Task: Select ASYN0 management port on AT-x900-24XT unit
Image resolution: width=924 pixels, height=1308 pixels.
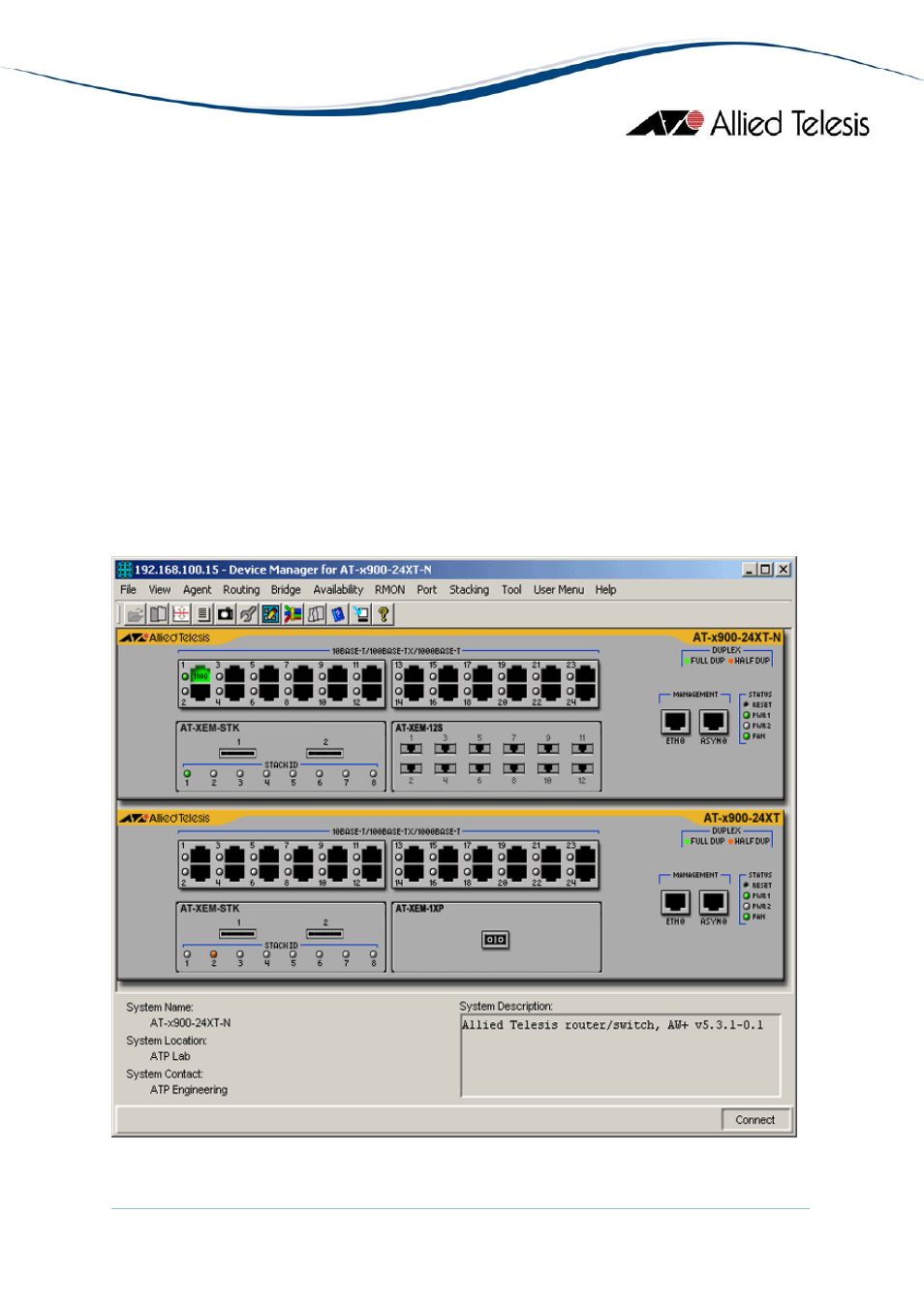Action: click(x=714, y=902)
